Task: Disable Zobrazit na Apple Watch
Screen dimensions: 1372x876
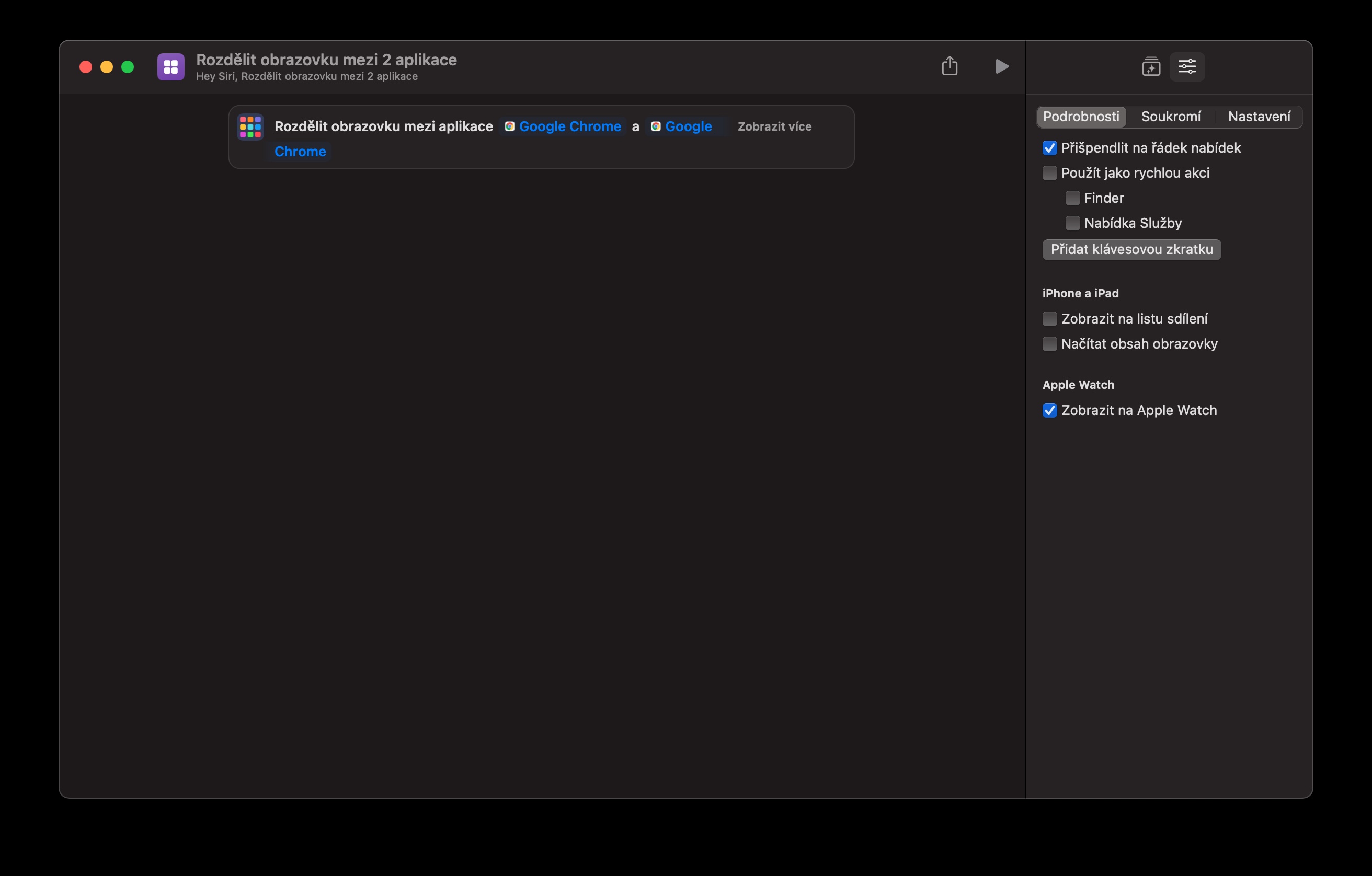Action: 1049,411
